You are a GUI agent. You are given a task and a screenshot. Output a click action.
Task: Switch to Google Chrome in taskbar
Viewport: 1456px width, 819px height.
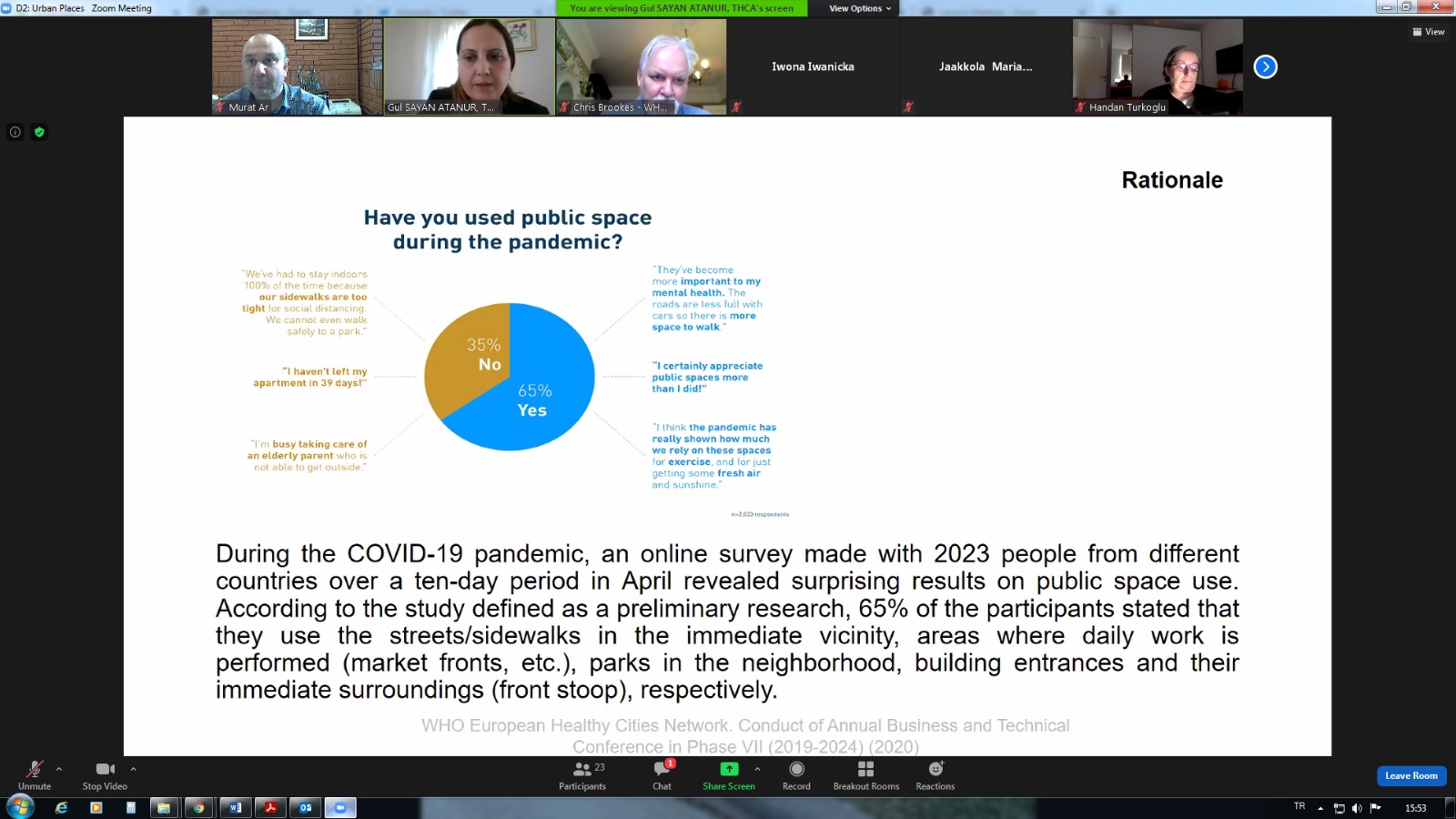pyautogui.click(x=198, y=807)
